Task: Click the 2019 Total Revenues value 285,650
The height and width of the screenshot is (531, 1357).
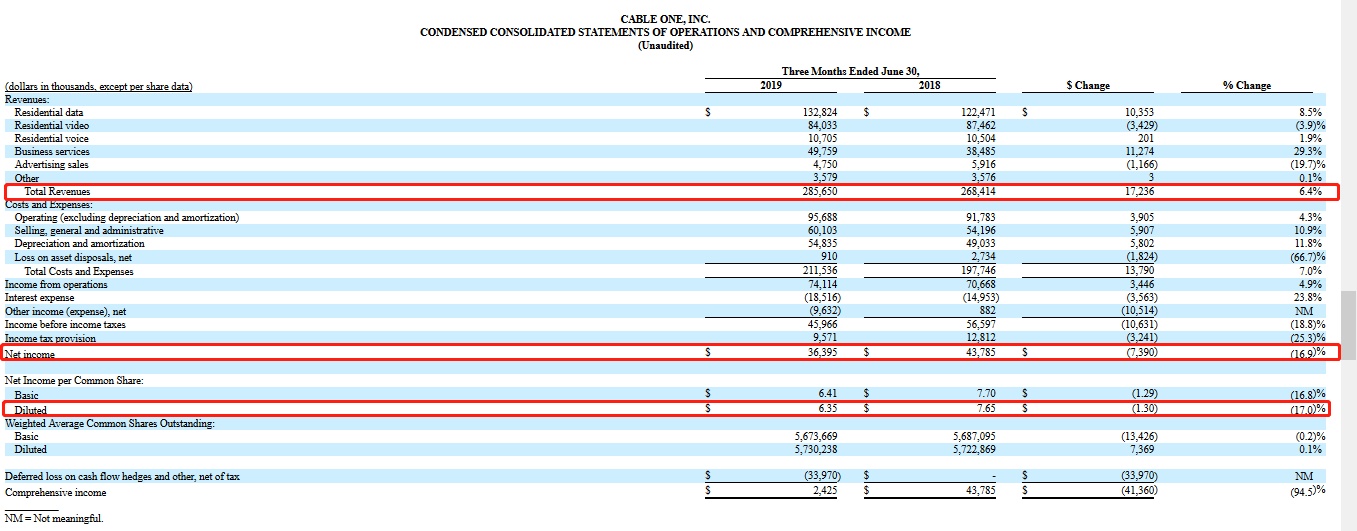Action: tap(814, 191)
